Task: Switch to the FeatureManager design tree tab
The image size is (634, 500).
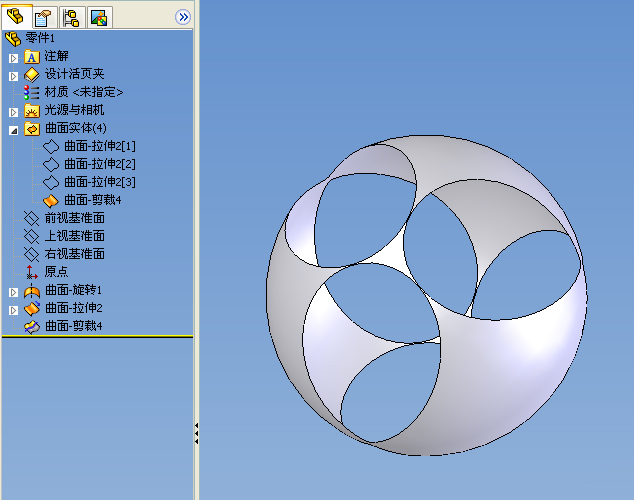Action: [16, 17]
